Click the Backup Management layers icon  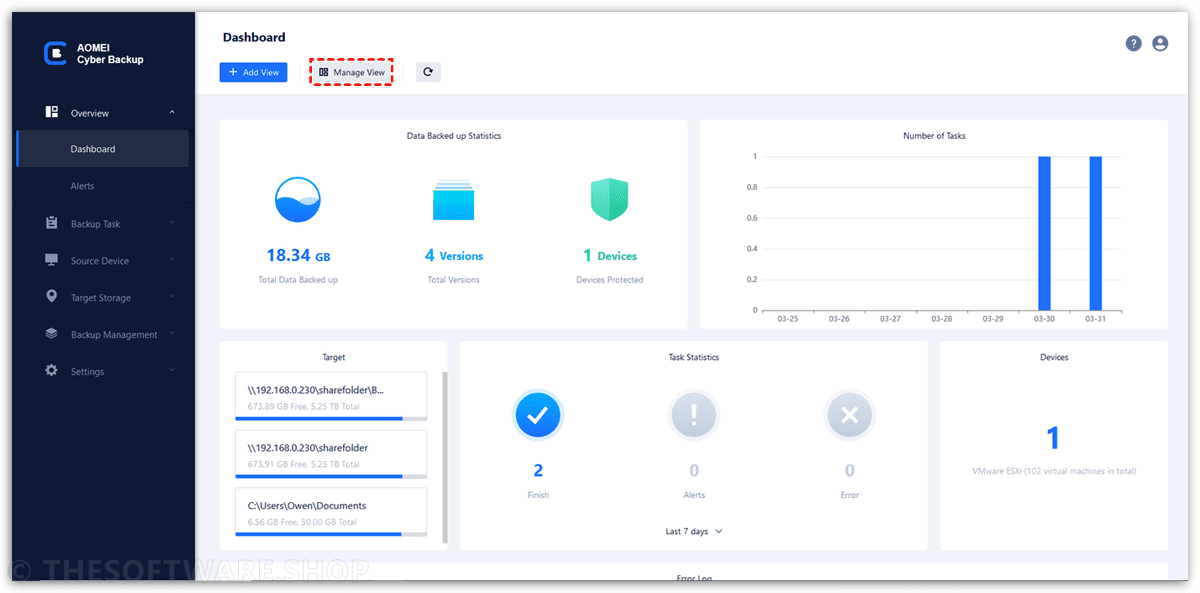click(52, 334)
